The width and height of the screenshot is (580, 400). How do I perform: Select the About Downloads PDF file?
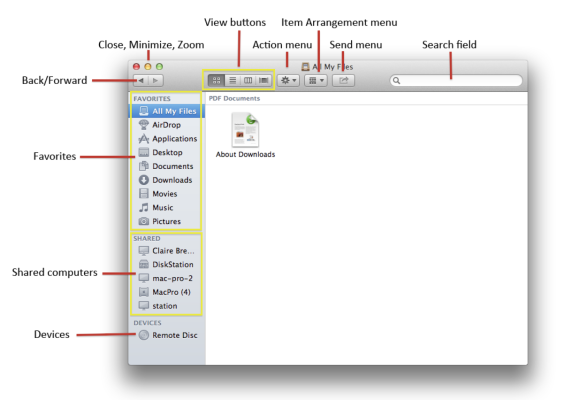click(245, 136)
